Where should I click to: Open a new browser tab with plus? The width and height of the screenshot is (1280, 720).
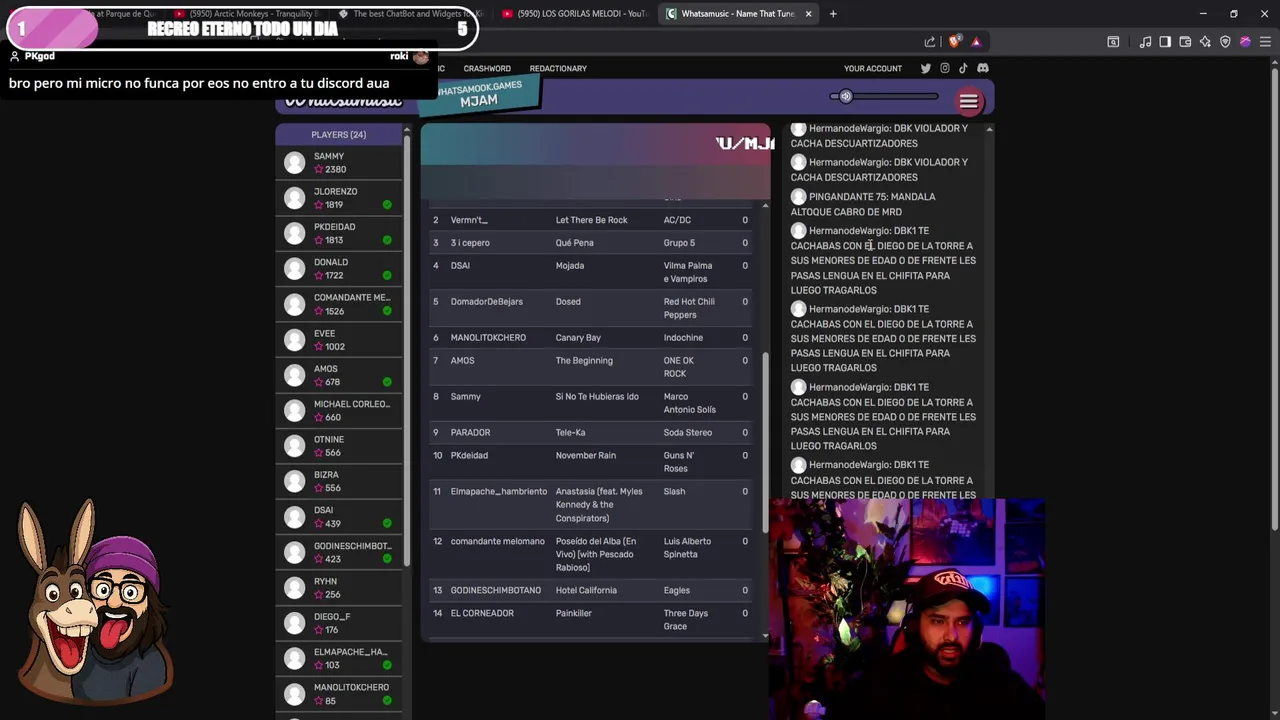pos(833,14)
